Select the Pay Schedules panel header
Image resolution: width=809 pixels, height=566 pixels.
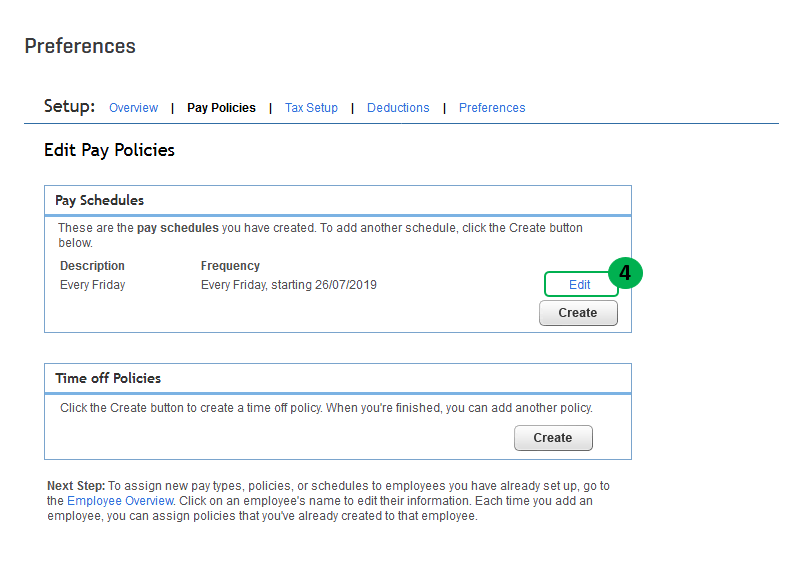[x=99, y=200]
